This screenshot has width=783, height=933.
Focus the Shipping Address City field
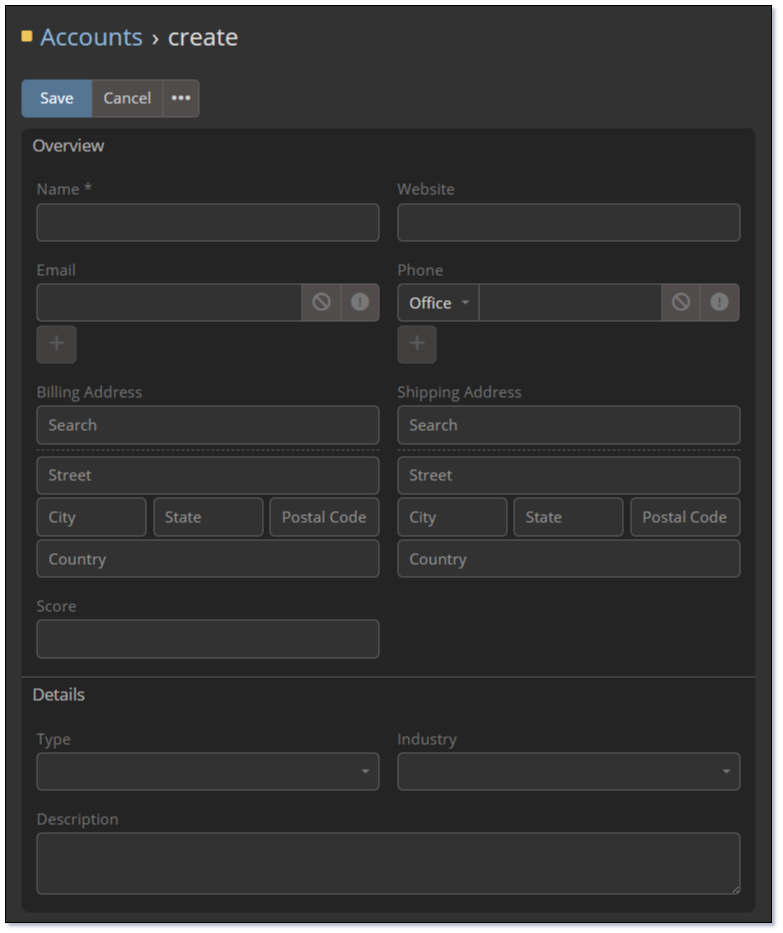tap(452, 517)
